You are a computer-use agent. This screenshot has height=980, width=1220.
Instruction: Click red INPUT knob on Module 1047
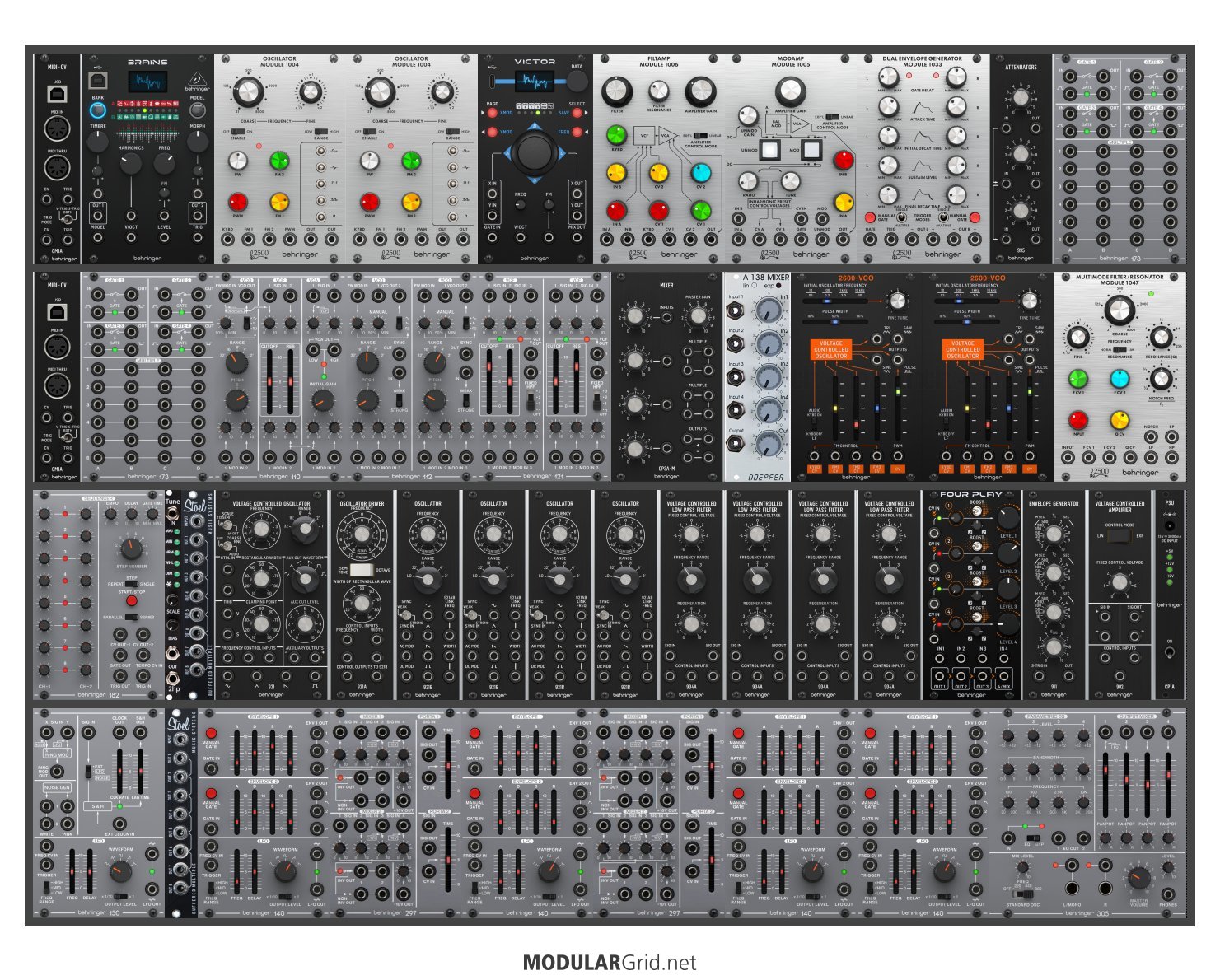click(x=1077, y=421)
